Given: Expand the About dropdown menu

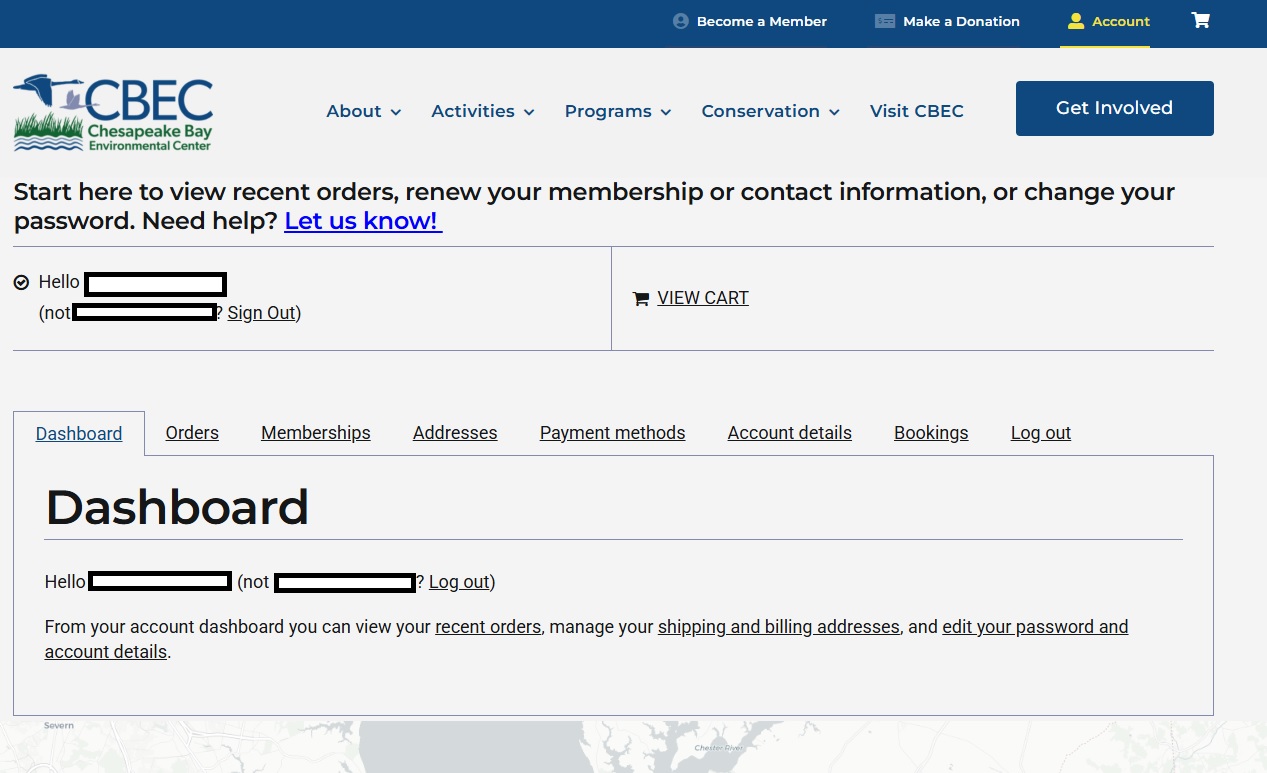Looking at the screenshot, I should coord(364,111).
